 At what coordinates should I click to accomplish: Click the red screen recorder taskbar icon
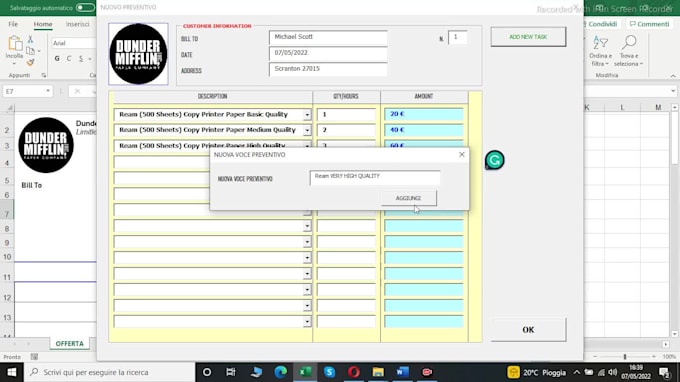tap(427, 372)
